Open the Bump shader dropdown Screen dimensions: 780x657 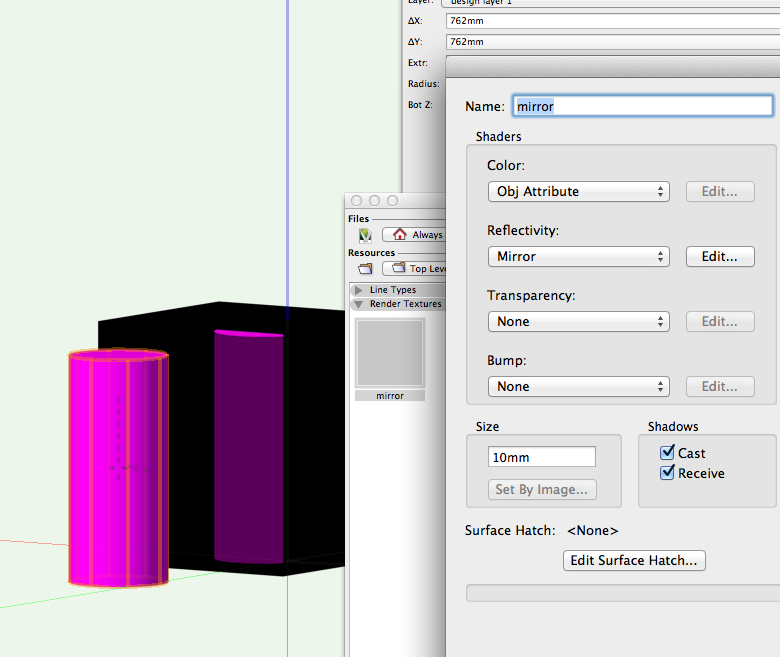[578, 387]
